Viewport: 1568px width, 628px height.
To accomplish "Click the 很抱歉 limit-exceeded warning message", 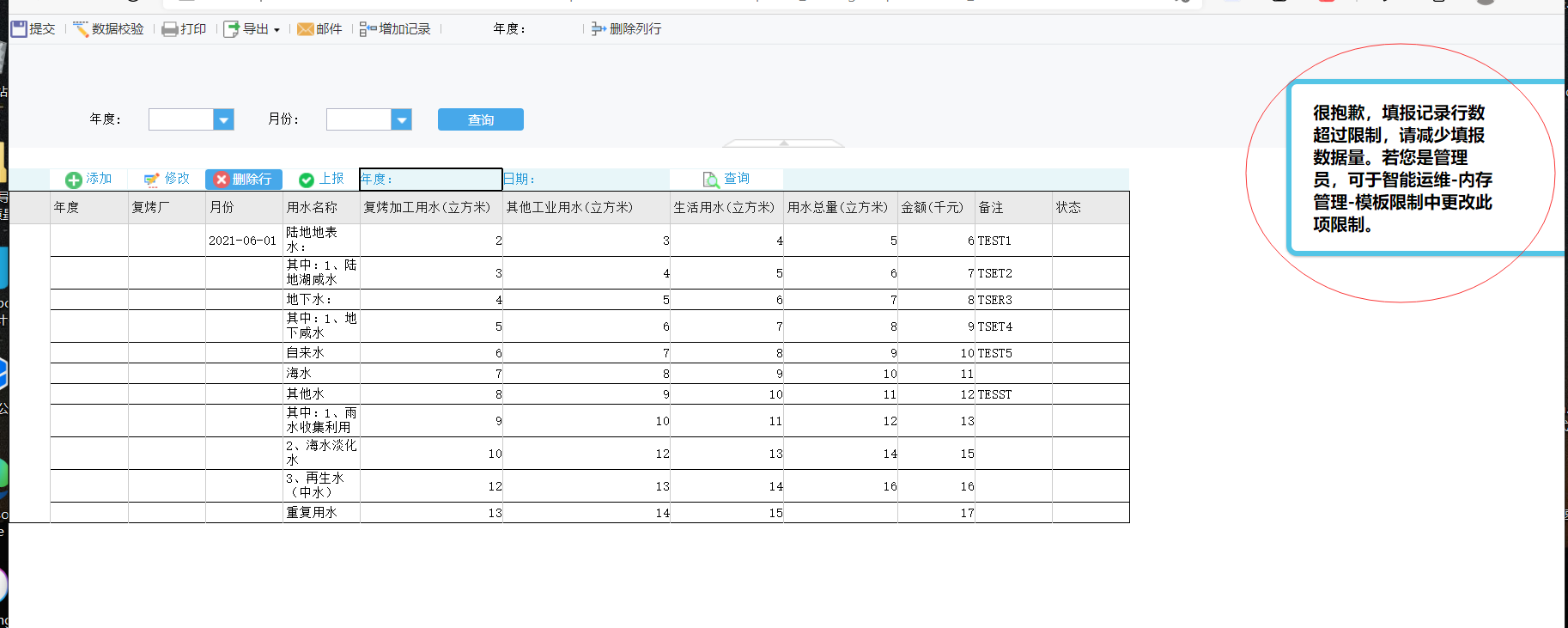I will (x=1401, y=168).
